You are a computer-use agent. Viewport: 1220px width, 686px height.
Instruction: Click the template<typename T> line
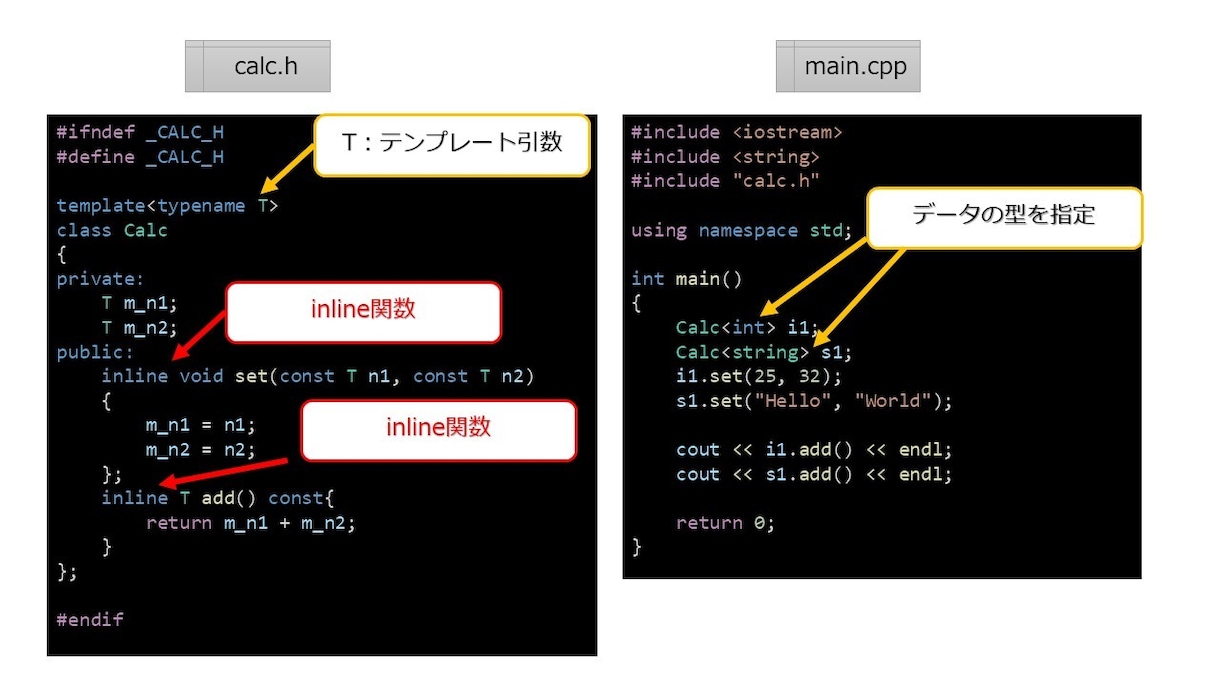click(168, 206)
